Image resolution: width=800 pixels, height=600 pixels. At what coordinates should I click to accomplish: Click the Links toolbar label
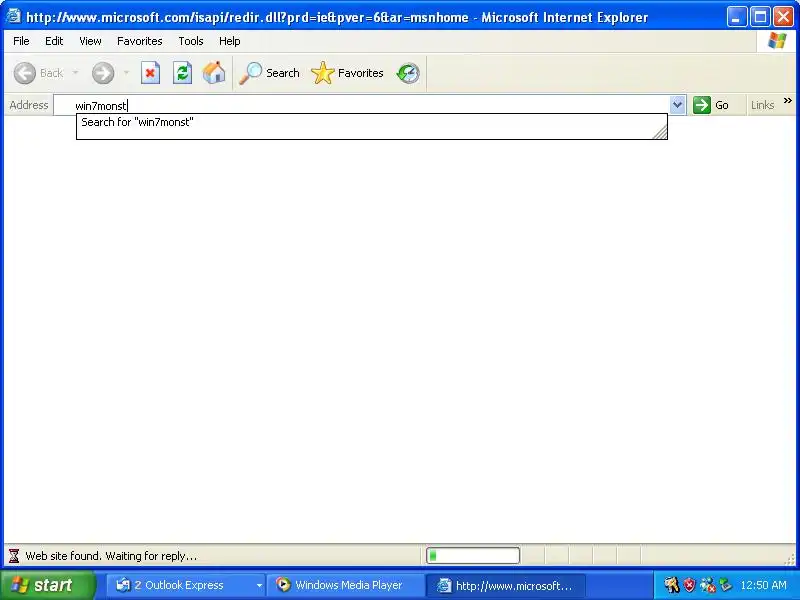pyautogui.click(x=762, y=105)
